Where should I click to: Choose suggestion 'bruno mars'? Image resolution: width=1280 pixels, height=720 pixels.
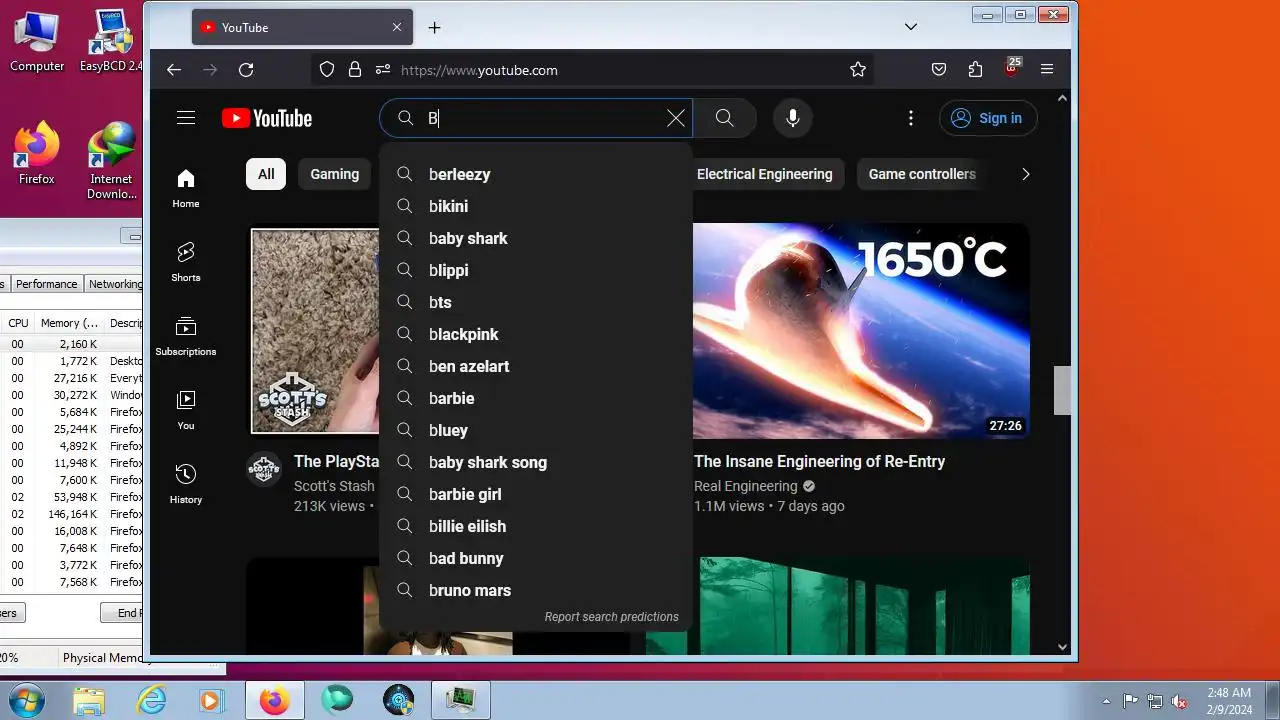[536, 590]
